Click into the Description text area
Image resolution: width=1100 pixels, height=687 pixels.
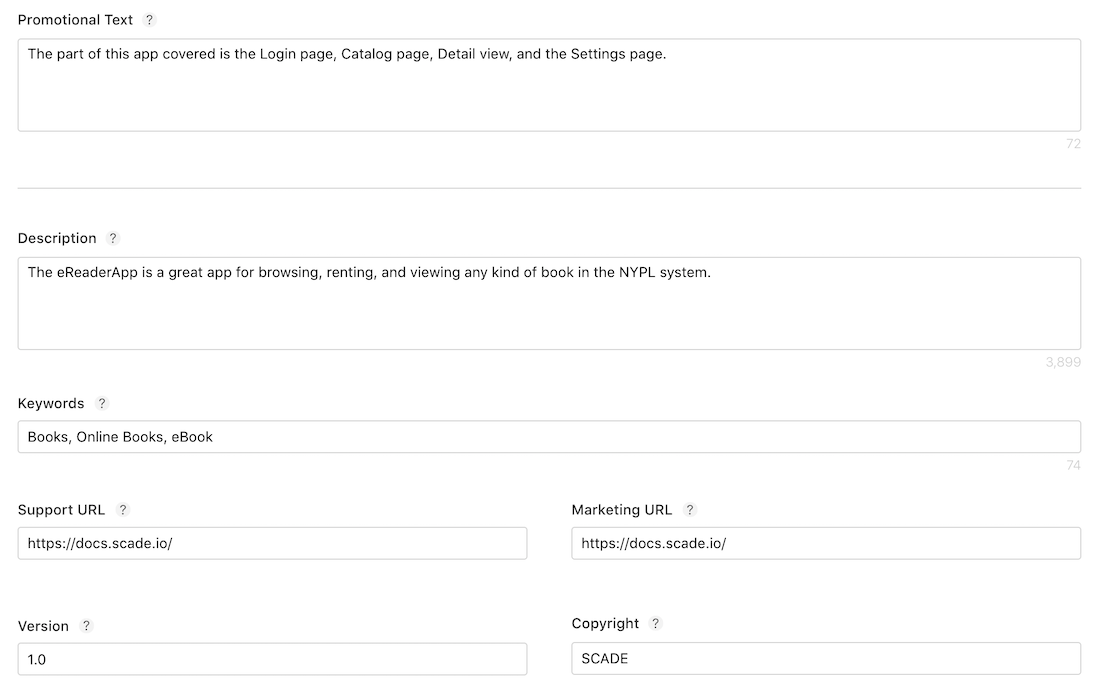click(x=549, y=303)
